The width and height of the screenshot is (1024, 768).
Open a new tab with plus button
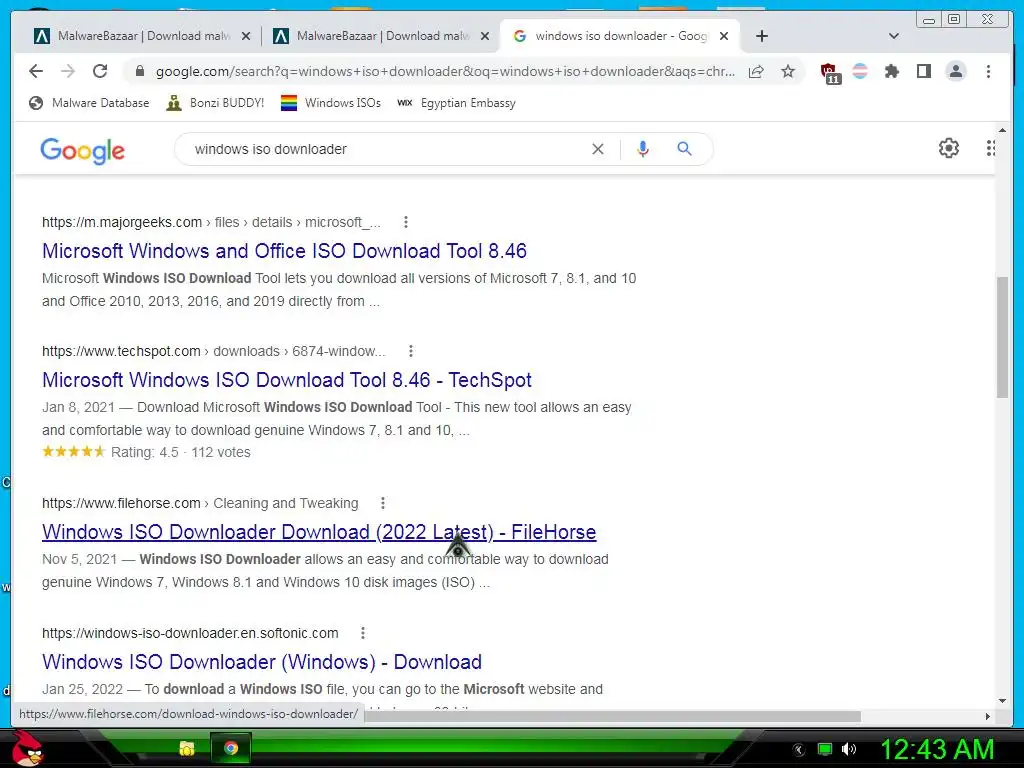pos(761,36)
